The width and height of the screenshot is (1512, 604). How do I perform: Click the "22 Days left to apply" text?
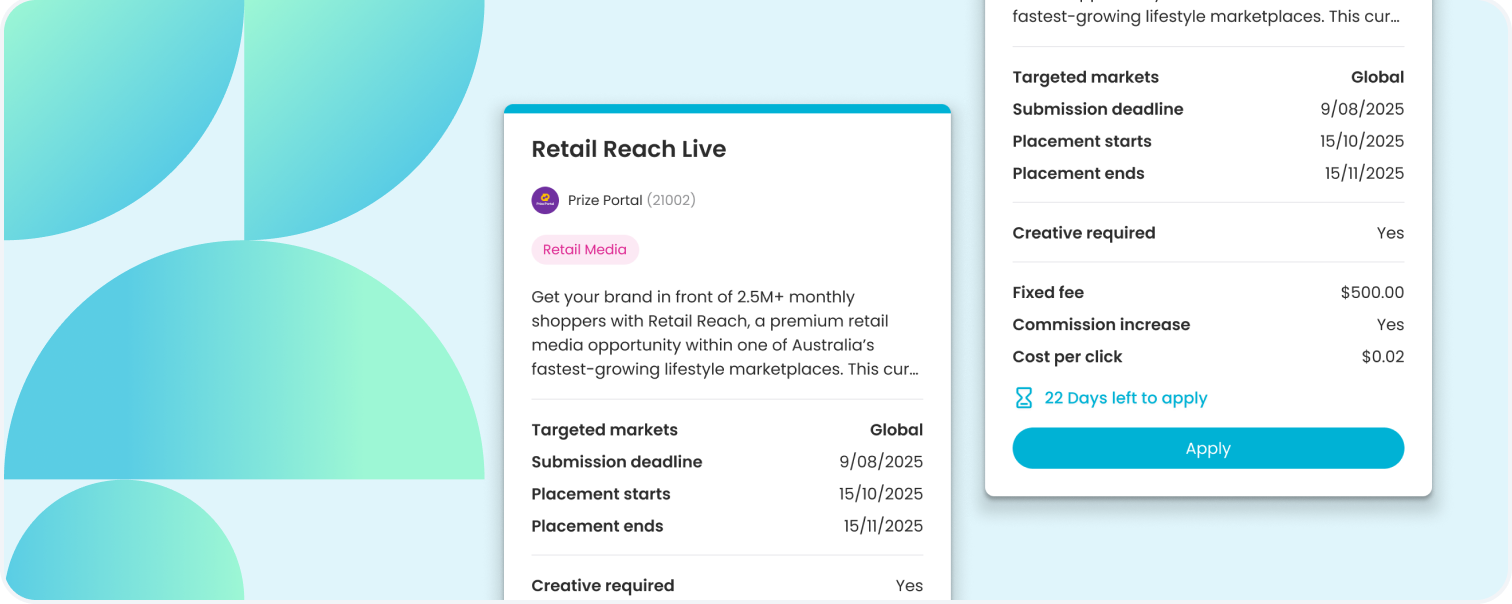click(x=1126, y=398)
